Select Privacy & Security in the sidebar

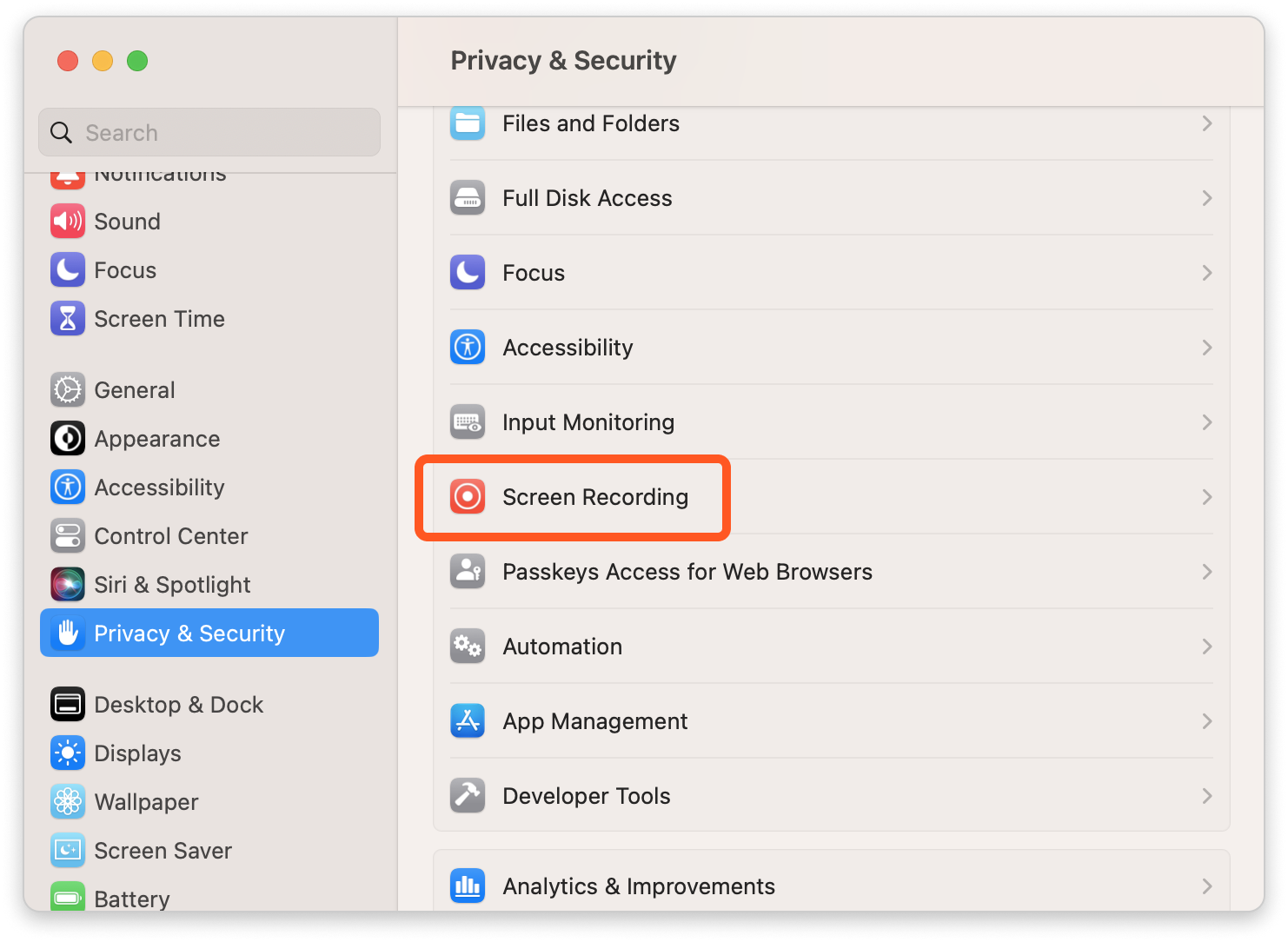(189, 633)
